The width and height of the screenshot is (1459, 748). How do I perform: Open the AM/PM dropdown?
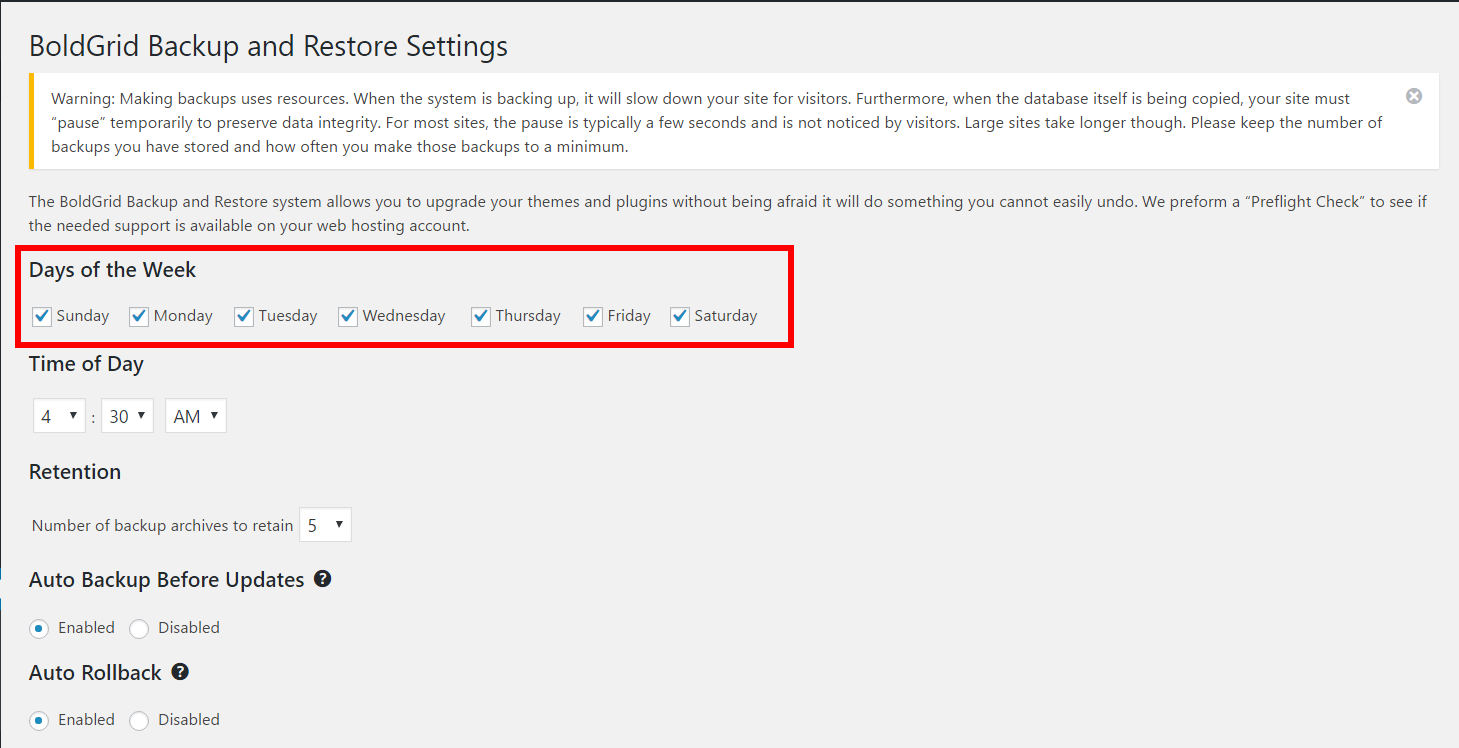click(196, 416)
